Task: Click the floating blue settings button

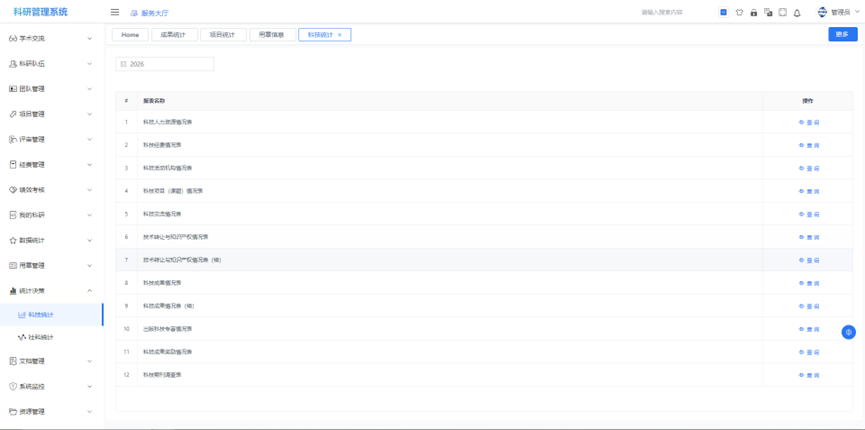Action: (848, 332)
